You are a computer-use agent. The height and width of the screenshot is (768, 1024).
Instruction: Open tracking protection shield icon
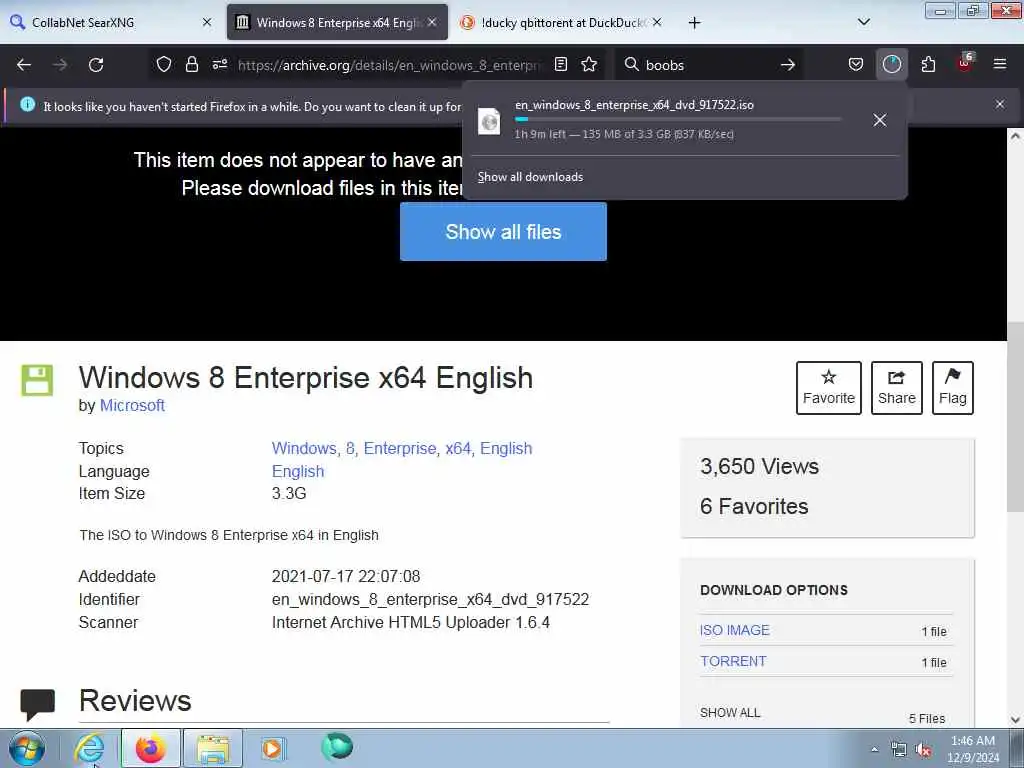click(164, 65)
